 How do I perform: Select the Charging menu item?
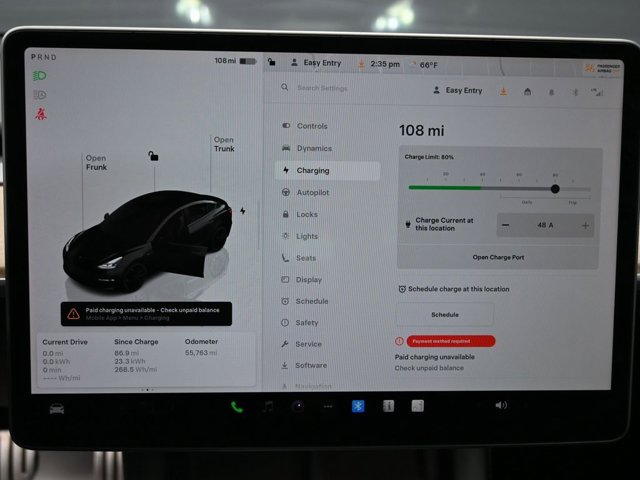point(327,171)
